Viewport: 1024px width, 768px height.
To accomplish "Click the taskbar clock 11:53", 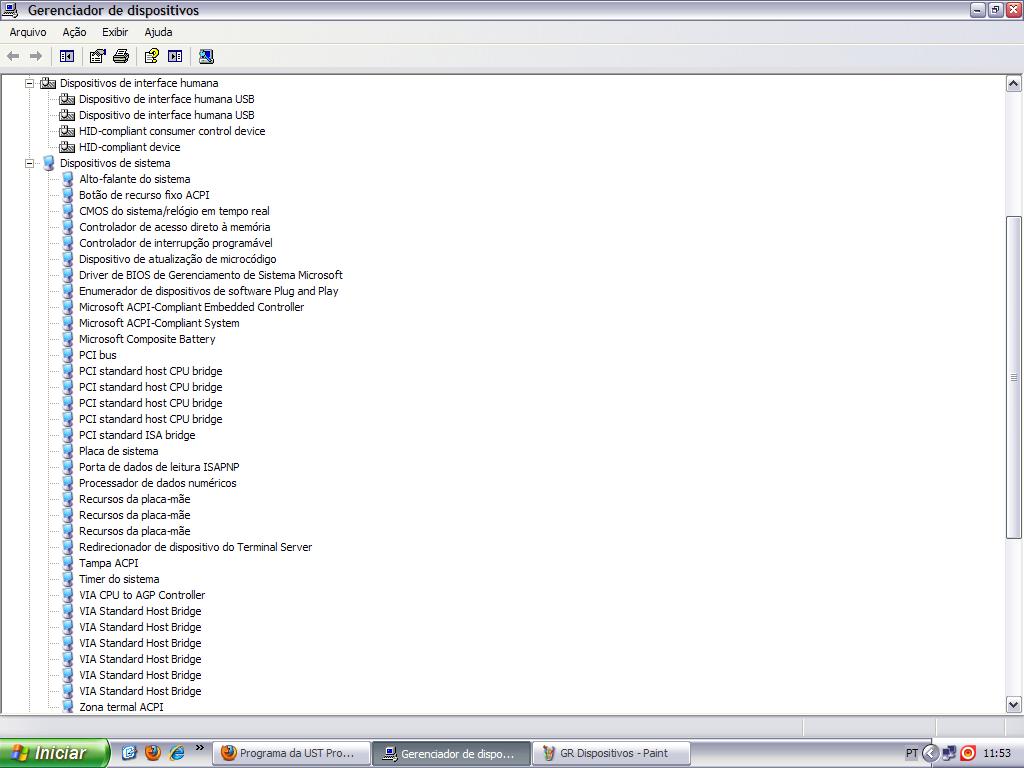I will [x=997, y=754].
